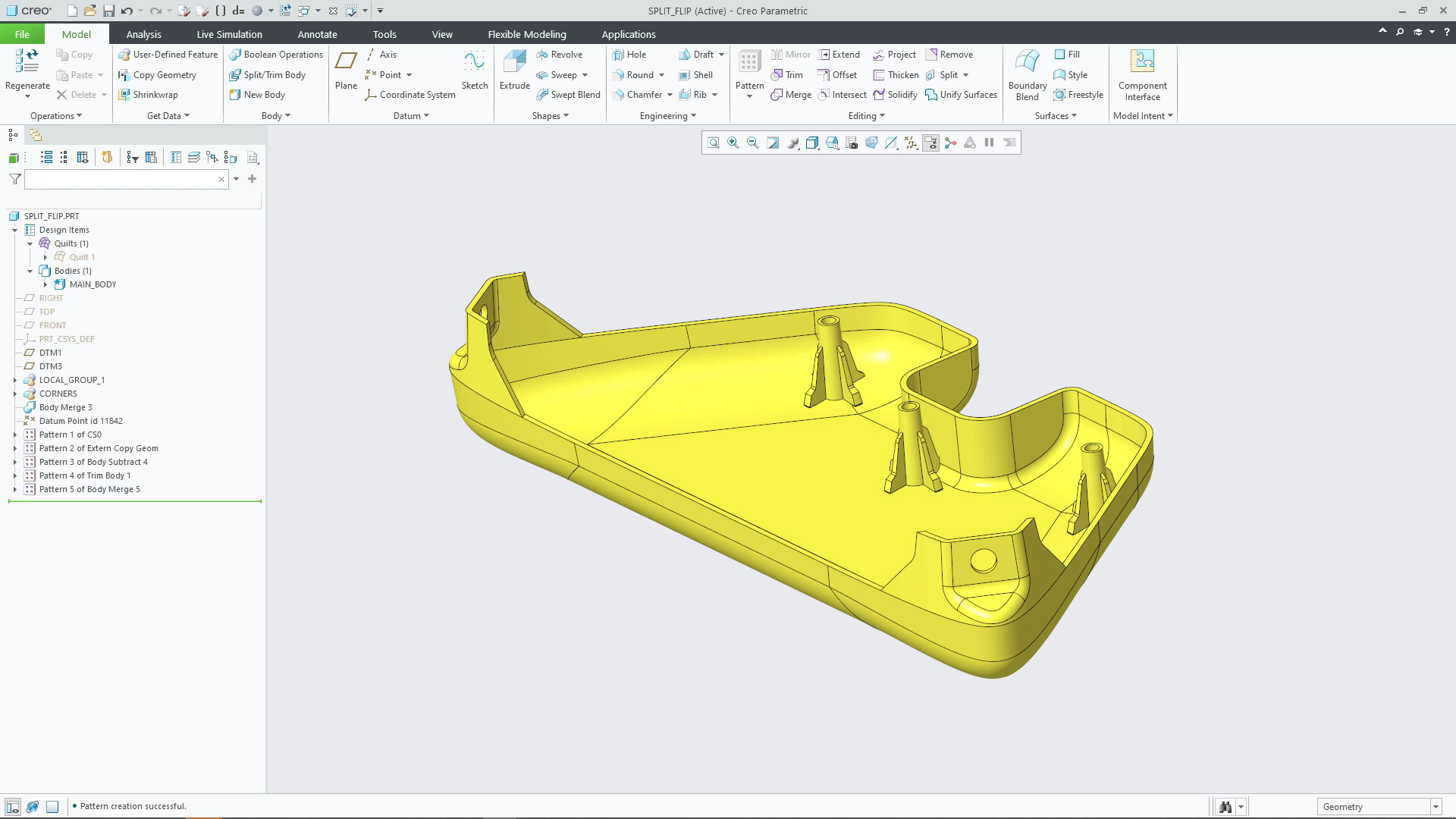Toggle the annotation display eye icon

(930, 143)
